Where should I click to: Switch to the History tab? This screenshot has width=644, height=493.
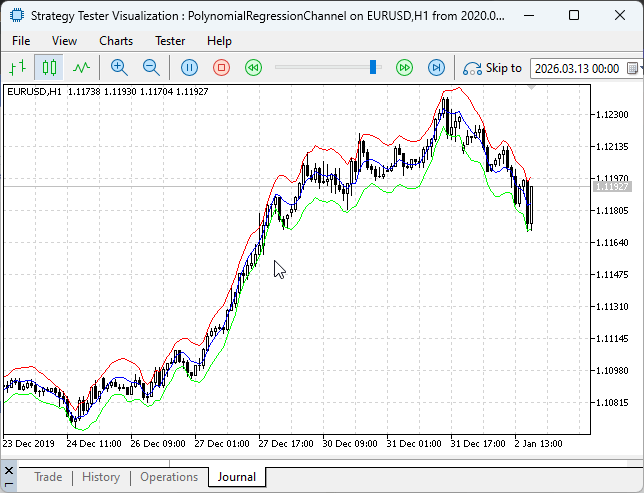[101, 477]
